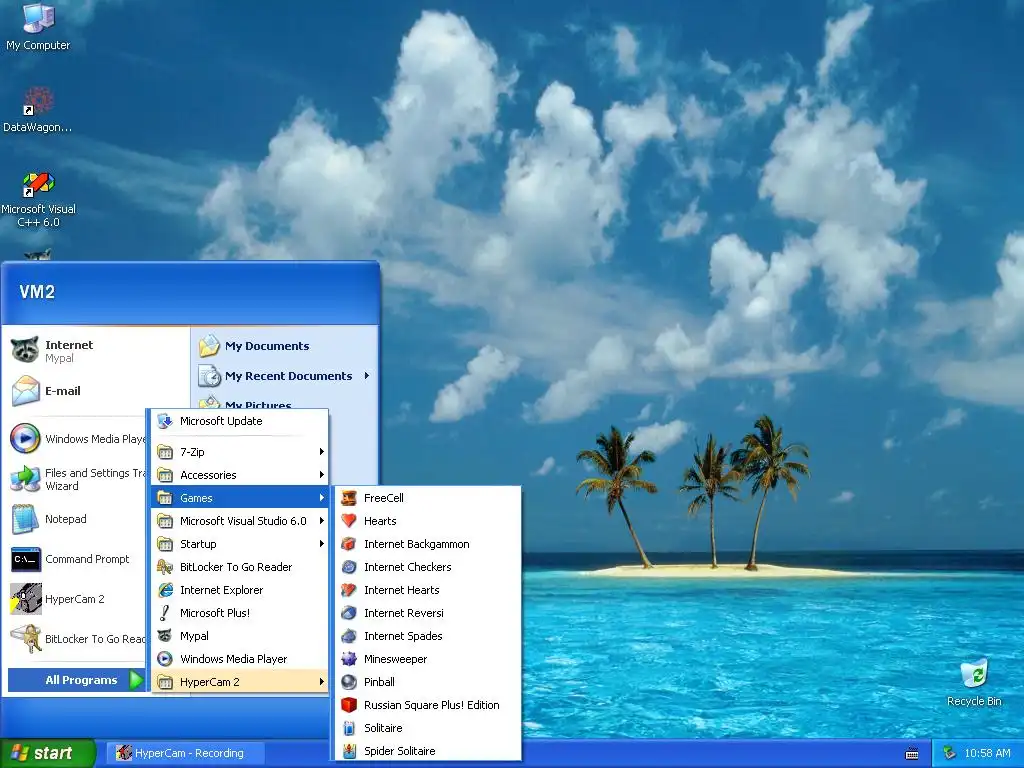This screenshot has width=1024, height=768.
Task: Click the taskbar clock showing 10:58 AM
Action: 987,754
